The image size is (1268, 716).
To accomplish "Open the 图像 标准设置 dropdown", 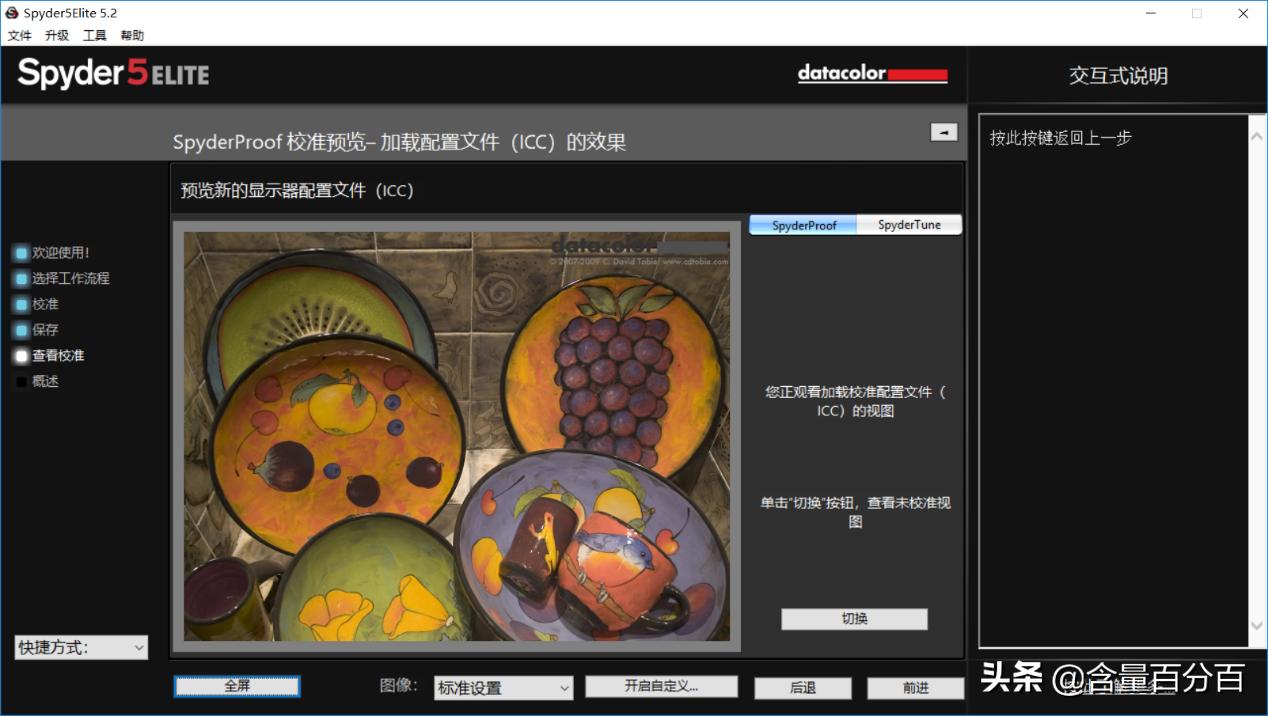I will coord(502,688).
